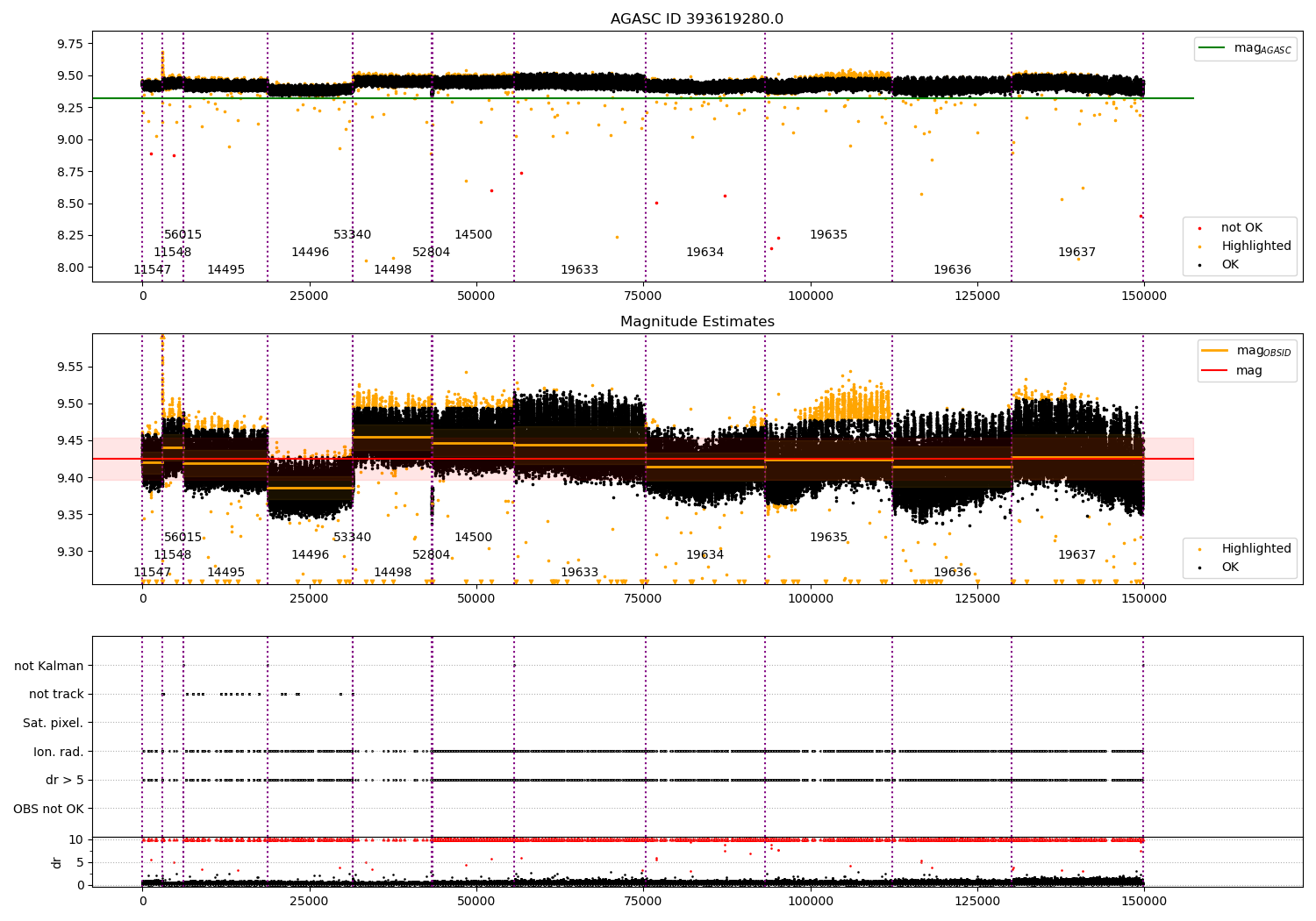The image size is (1316, 921).
Task: Click the 'dr' y-axis label
Action: point(57,863)
